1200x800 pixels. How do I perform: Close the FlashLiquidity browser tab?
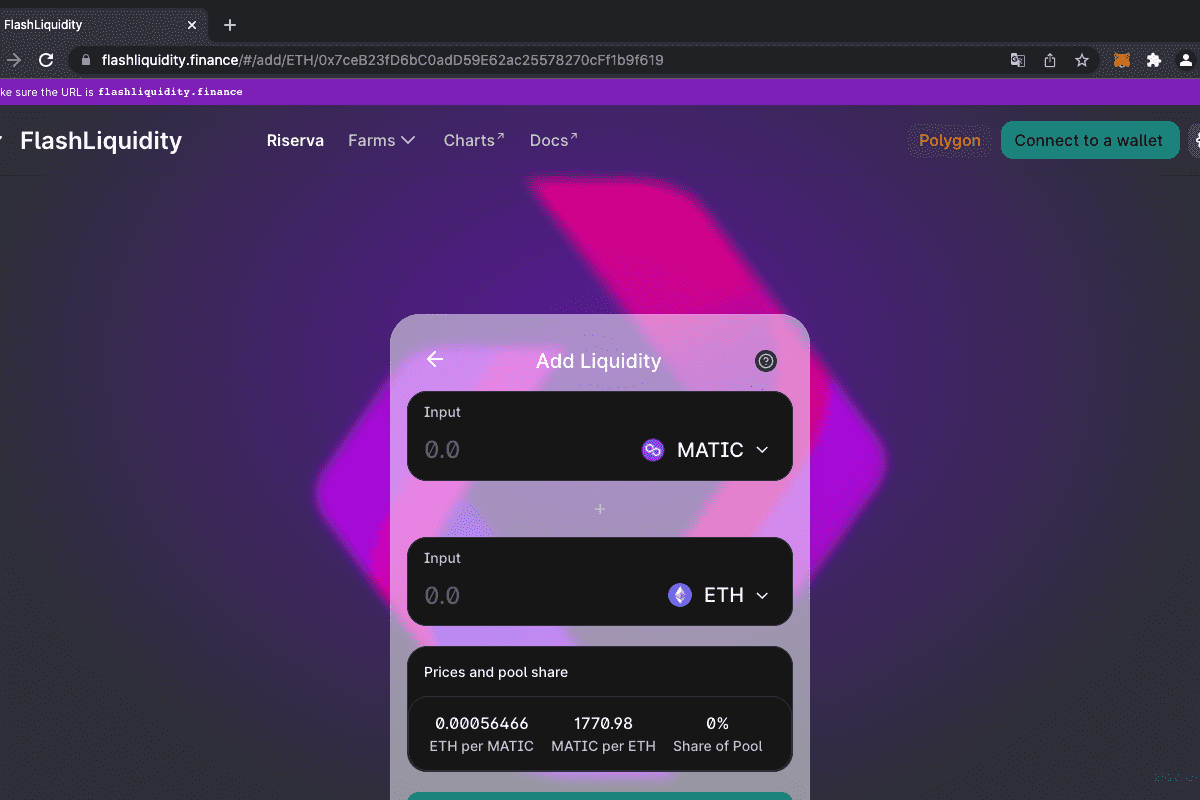pos(192,24)
